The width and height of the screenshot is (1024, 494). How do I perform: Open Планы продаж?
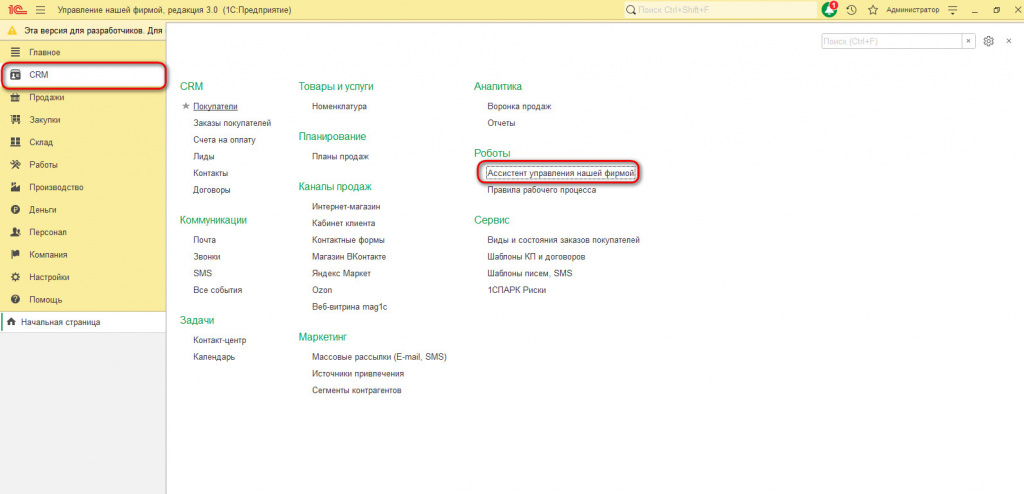340,157
